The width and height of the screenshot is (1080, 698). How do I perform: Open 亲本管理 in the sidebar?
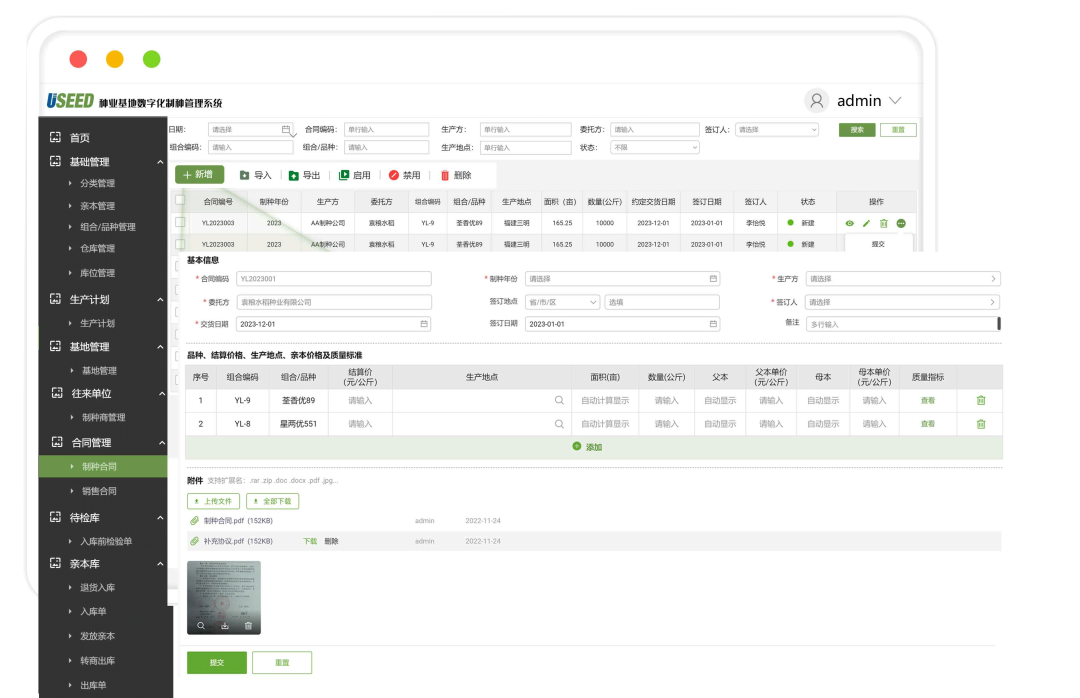(97, 206)
